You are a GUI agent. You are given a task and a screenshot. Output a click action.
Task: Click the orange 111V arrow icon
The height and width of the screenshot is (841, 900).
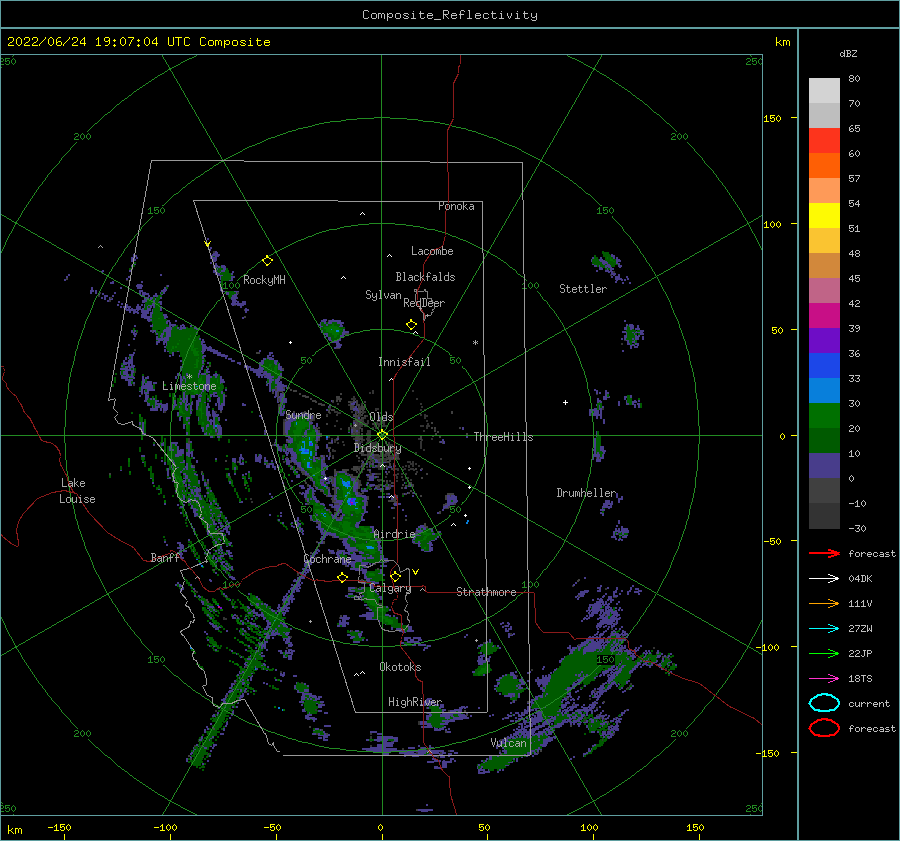(x=824, y=603)
